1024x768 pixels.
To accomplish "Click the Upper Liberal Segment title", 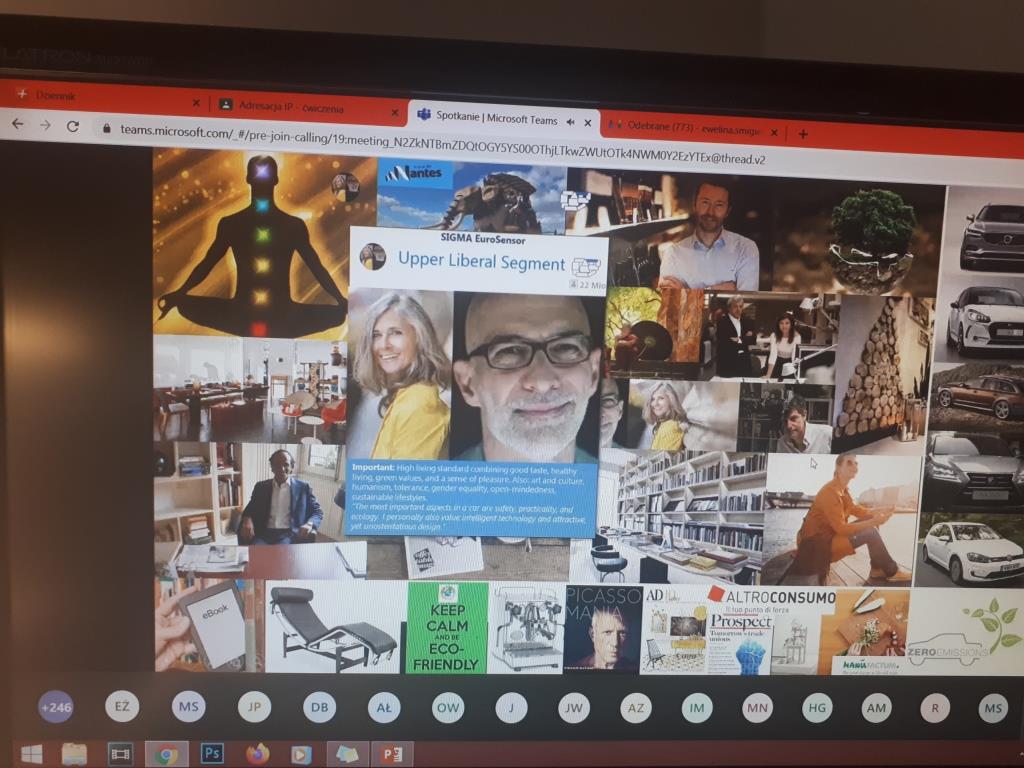I will coord(481,262).
